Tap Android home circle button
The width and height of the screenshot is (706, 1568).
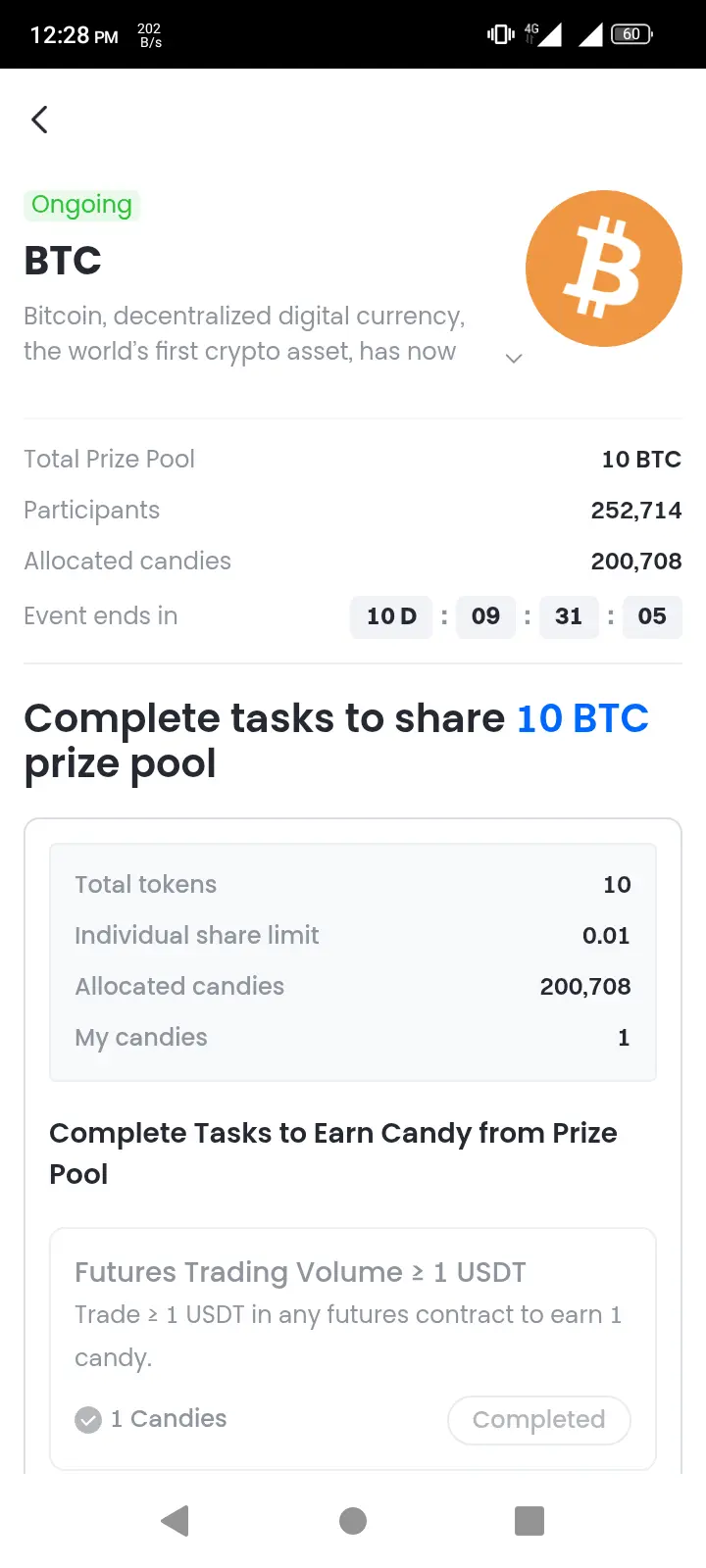click(x=353, y=1521)
